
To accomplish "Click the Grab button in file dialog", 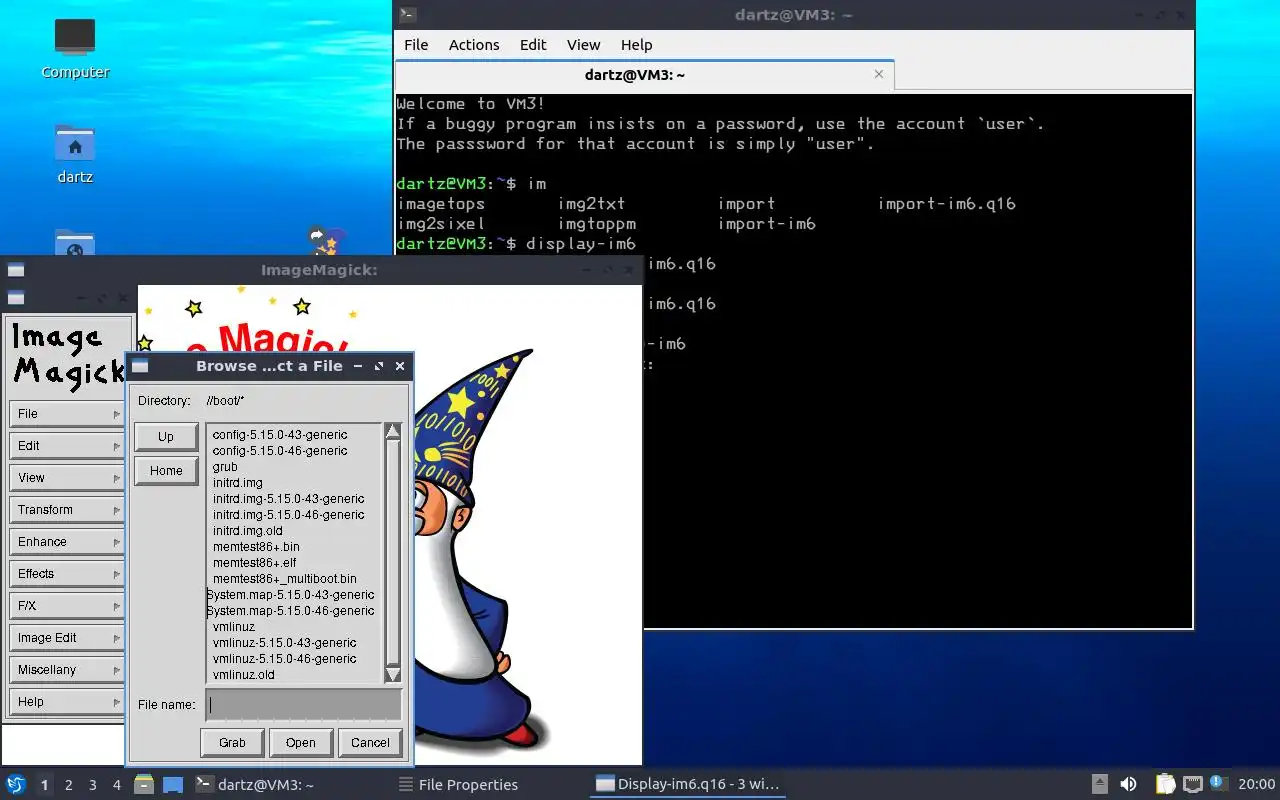I will point(232,743).
